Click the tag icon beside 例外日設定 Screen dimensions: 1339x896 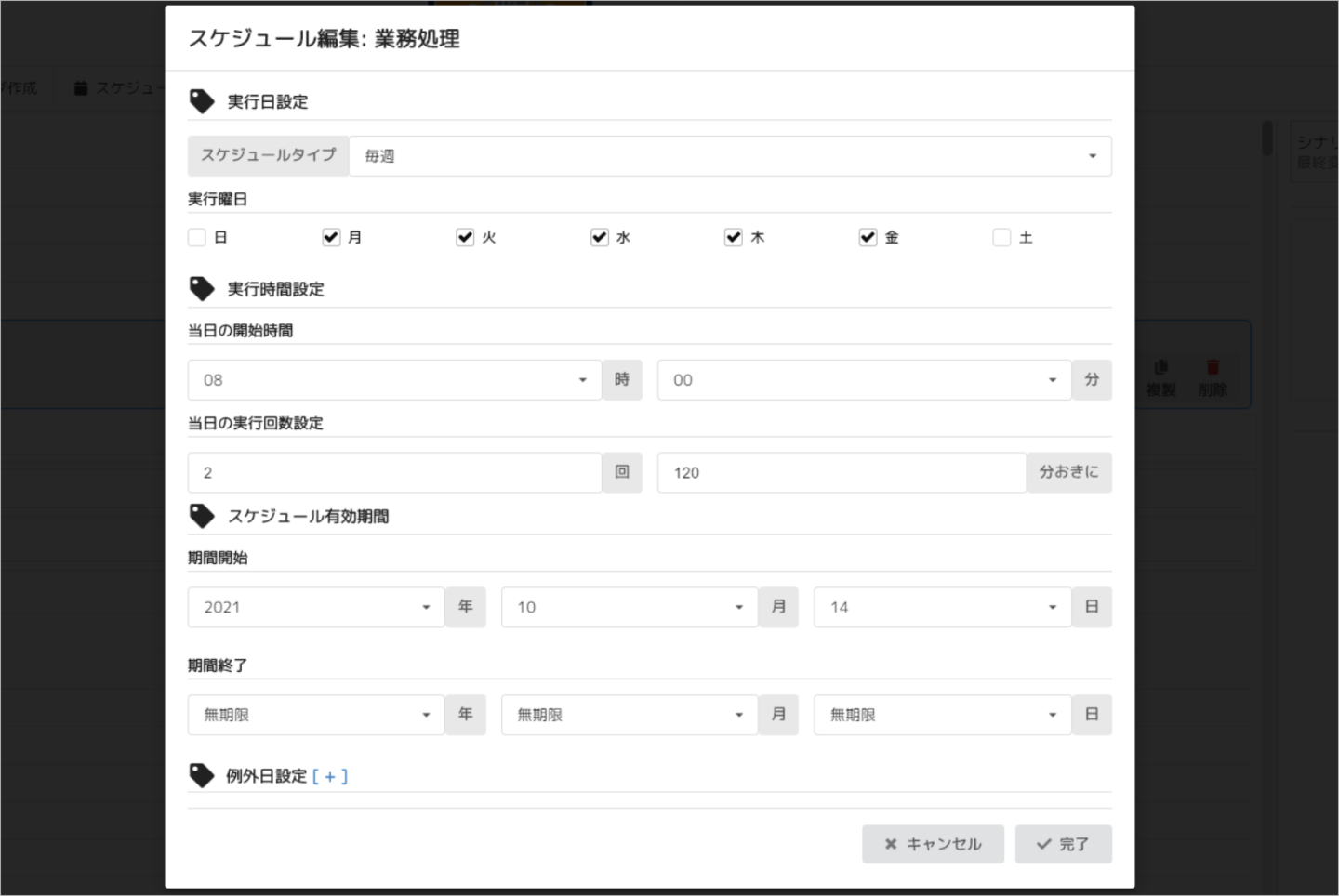point(202,775)
